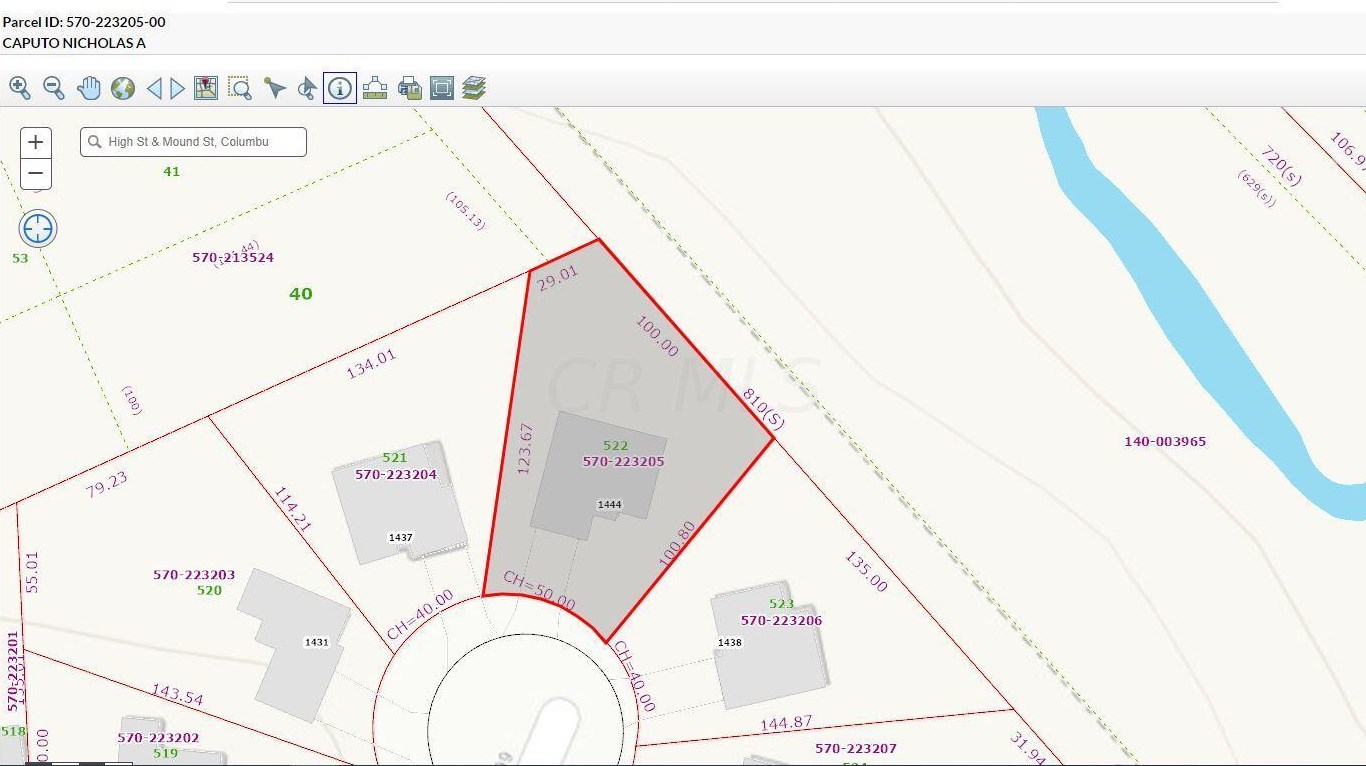
Task: Click the full extent globe icon
Action: pos(123,88)
